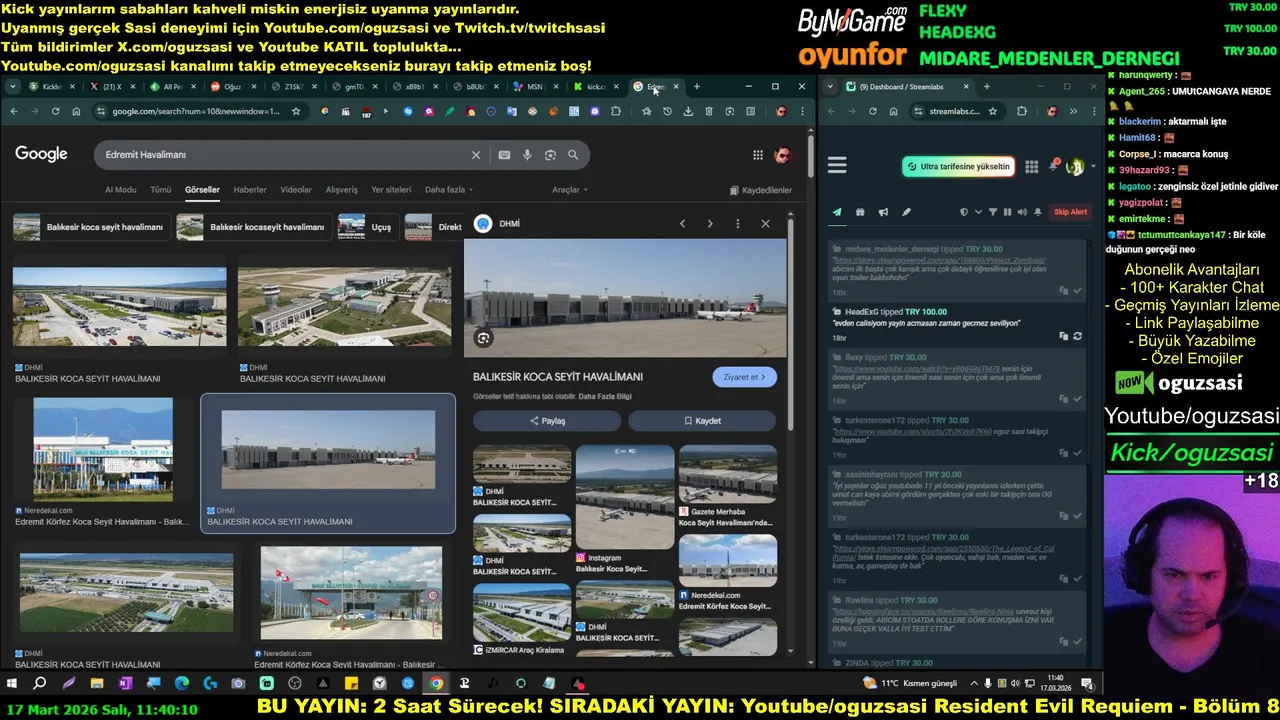Search this image with Lens on preview
Screen dimensions: 1280x720
(483, 338)
